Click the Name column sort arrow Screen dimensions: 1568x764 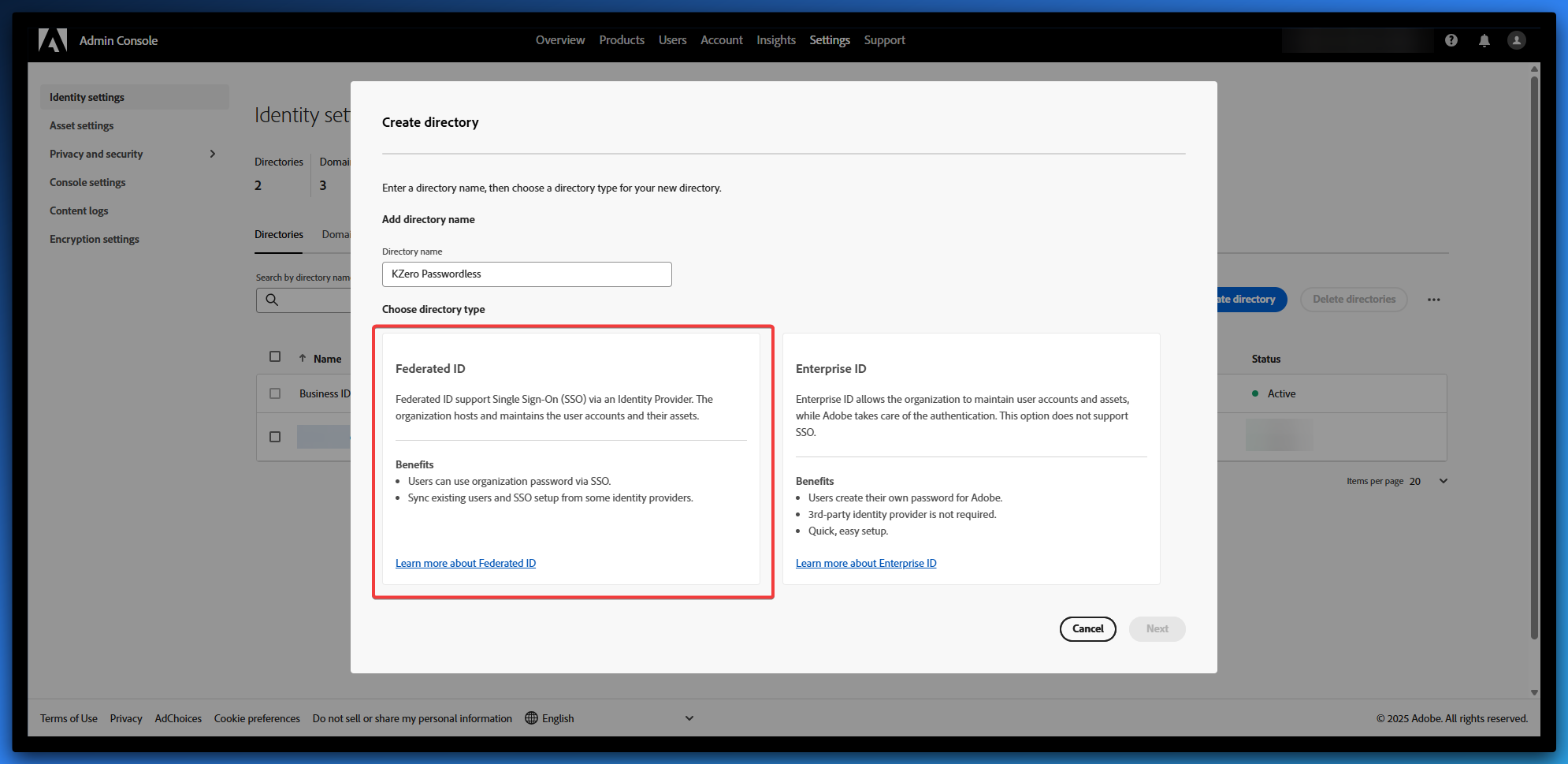pyautogui.click(x=303, y=359)
